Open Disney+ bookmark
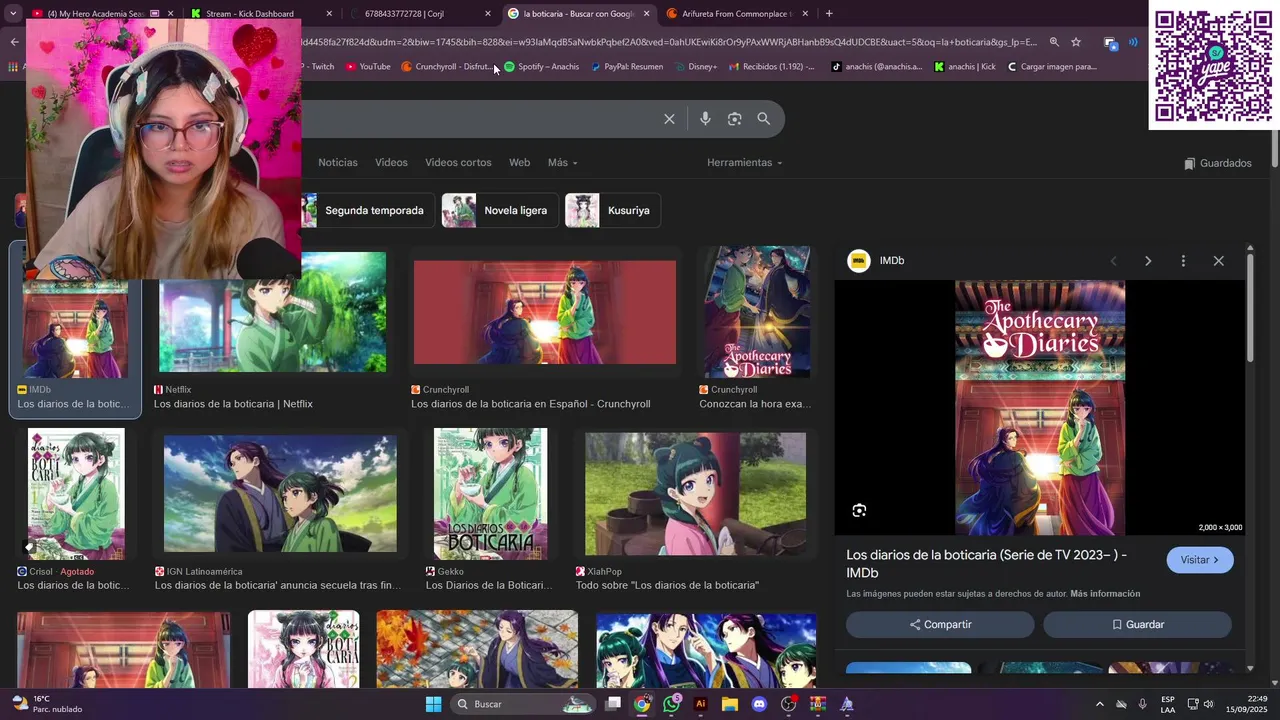 coord(696,67)
